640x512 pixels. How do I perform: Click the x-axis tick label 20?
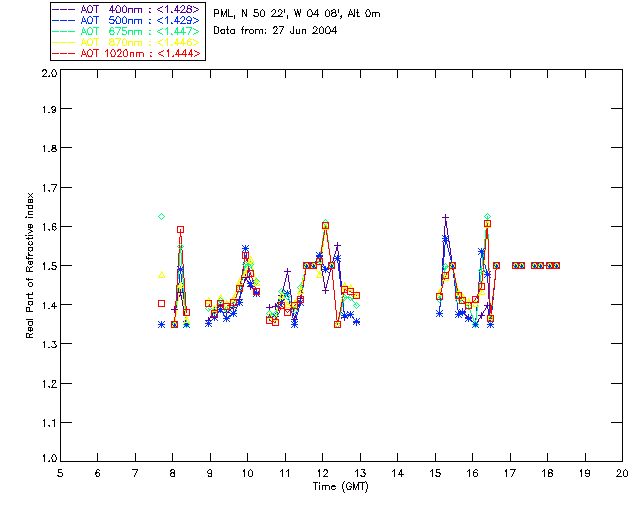[x=622, y=473]
